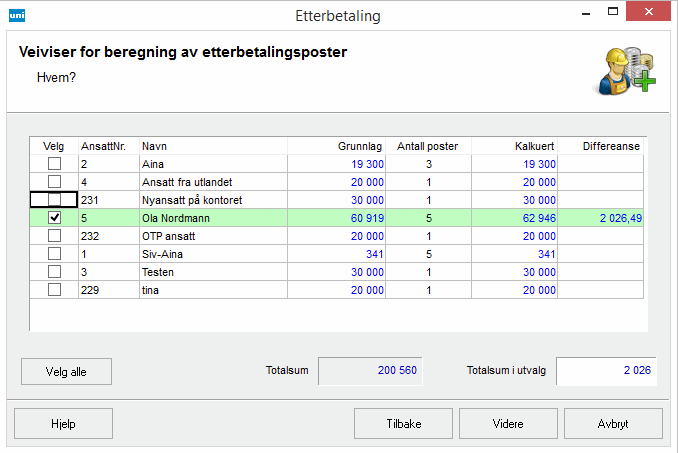Click the Totalsum i utvalg field
678x453 pixels.
point(606,371)
